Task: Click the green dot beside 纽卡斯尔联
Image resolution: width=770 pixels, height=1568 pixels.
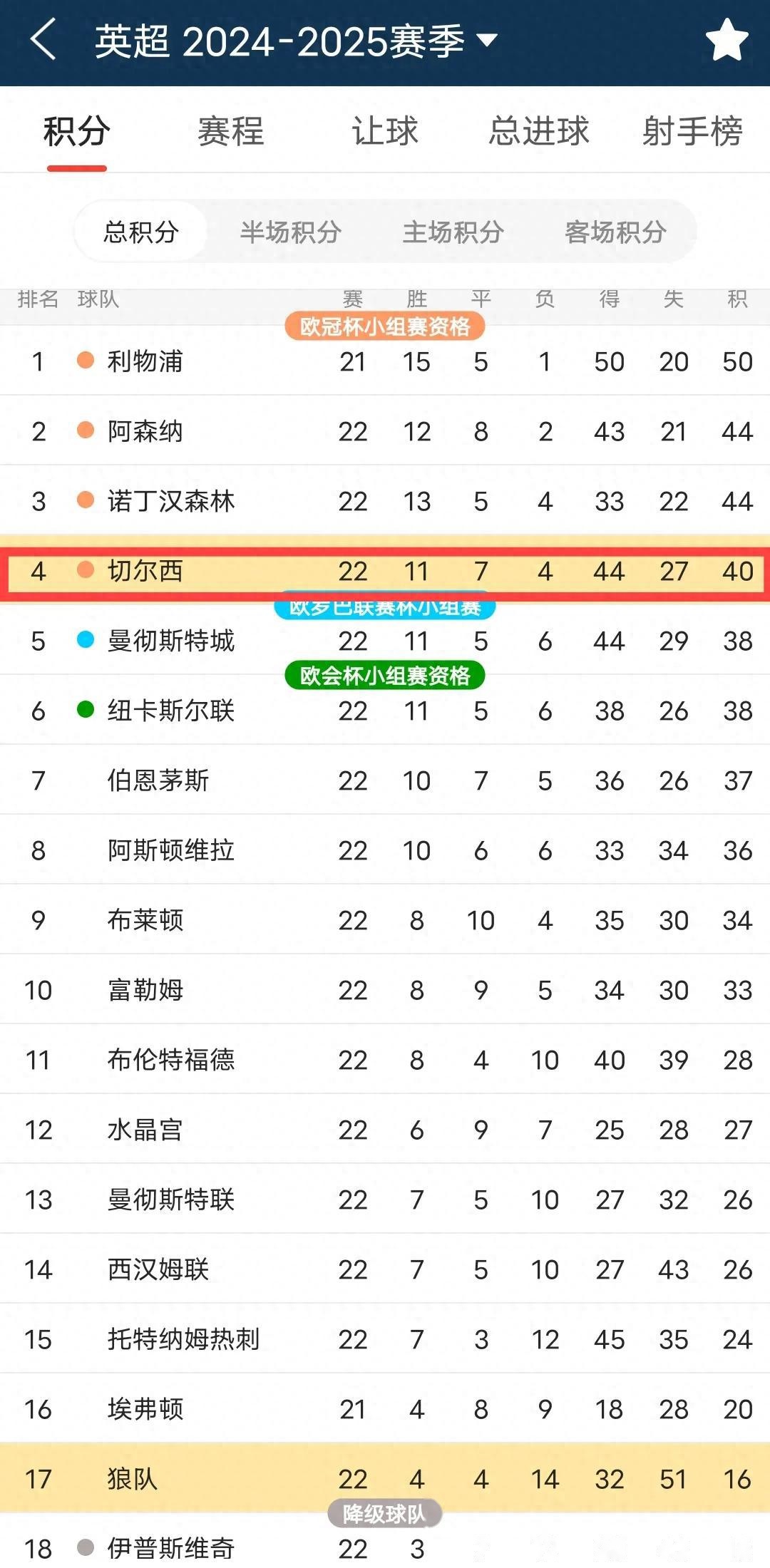Action: (x=86, y=710)
